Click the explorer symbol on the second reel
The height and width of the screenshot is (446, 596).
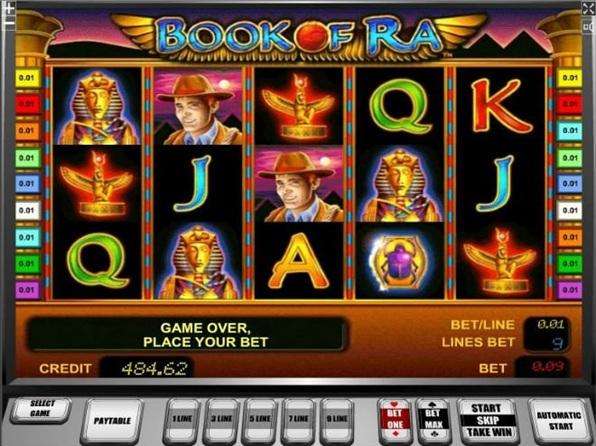[x=198, y=107]
